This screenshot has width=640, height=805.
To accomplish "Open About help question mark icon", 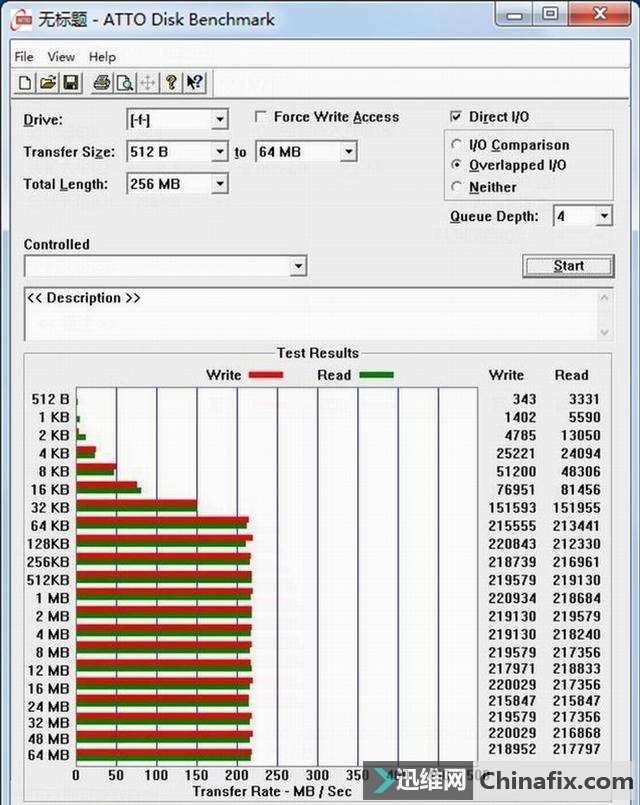I will point(171,83).
